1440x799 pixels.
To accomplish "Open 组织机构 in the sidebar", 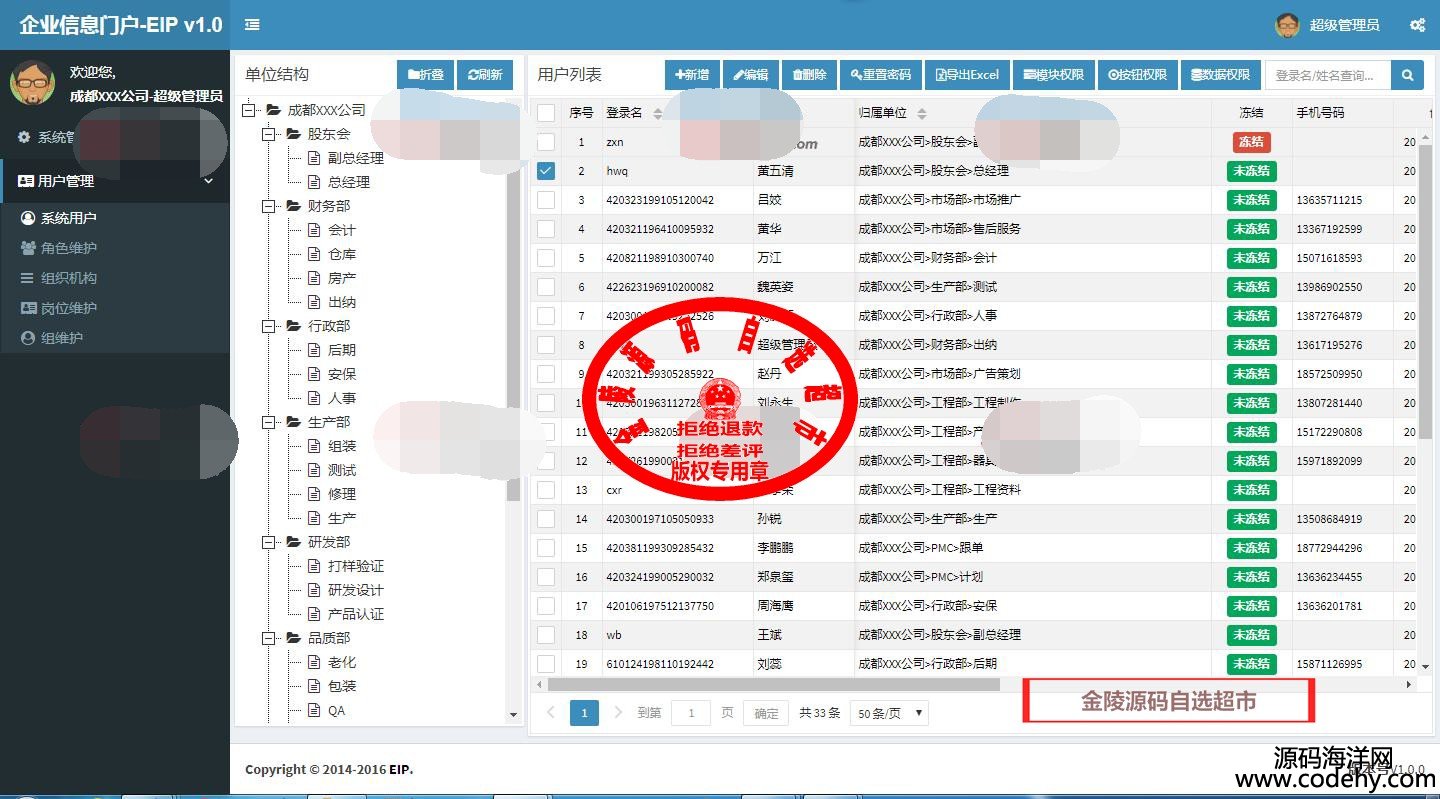I will [x=68, y=278].
